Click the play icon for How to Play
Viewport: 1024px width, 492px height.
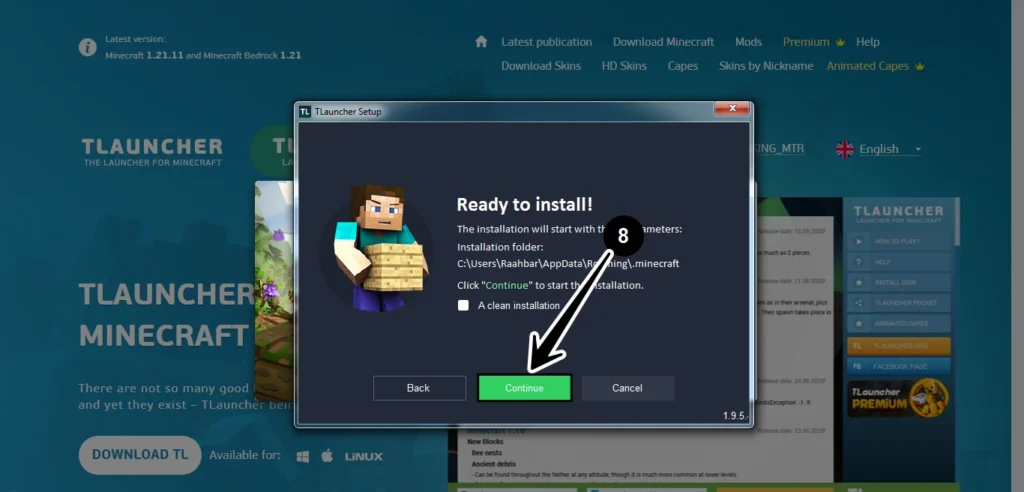pos(859,241)
